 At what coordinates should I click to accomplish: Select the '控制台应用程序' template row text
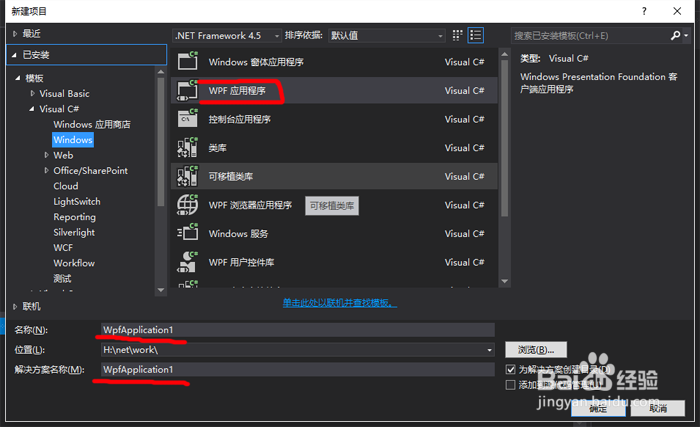click(x=240, y=119)
